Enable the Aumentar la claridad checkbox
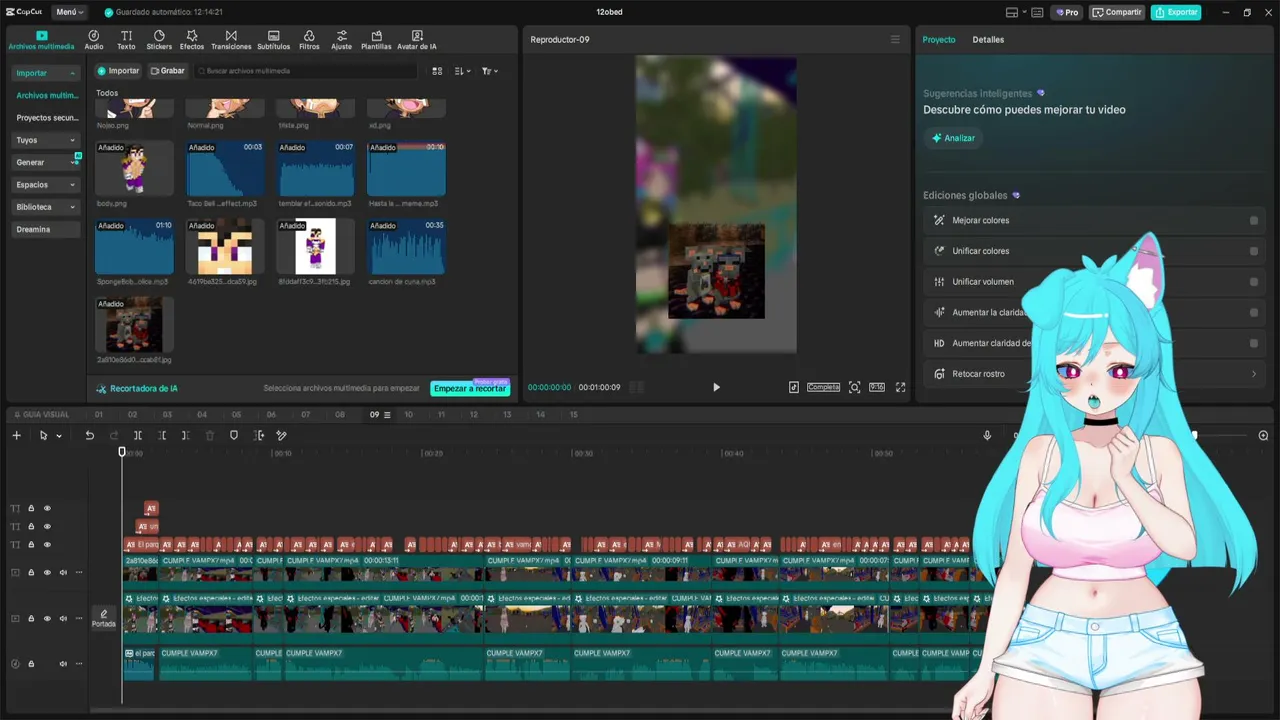Screen dimensions: 1280x720 [x=1254, y=312]
